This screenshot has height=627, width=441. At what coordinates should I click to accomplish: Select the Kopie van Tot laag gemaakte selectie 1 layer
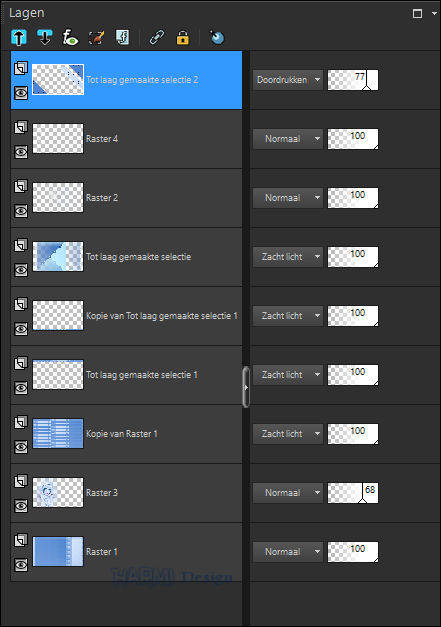click(x=126, y=316)
